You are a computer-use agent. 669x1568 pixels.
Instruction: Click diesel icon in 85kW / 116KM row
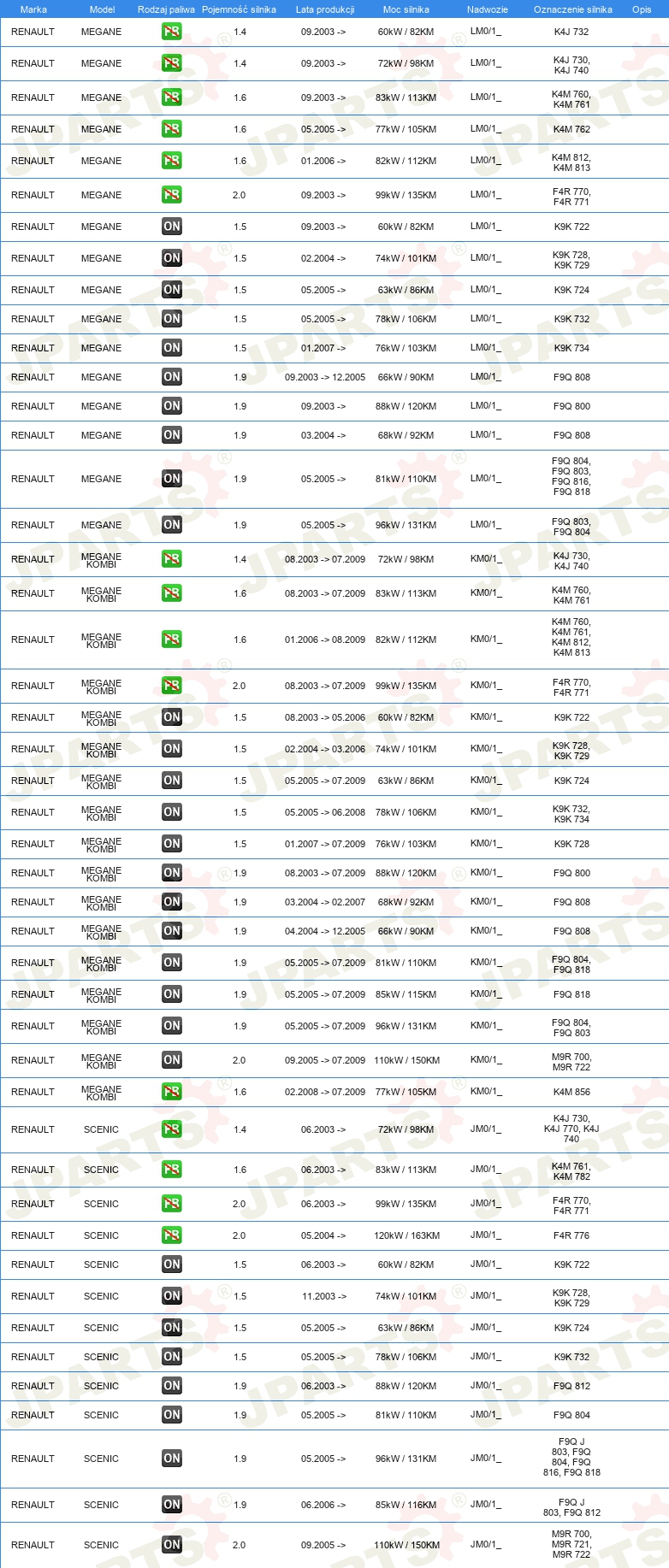[172, 1505]
